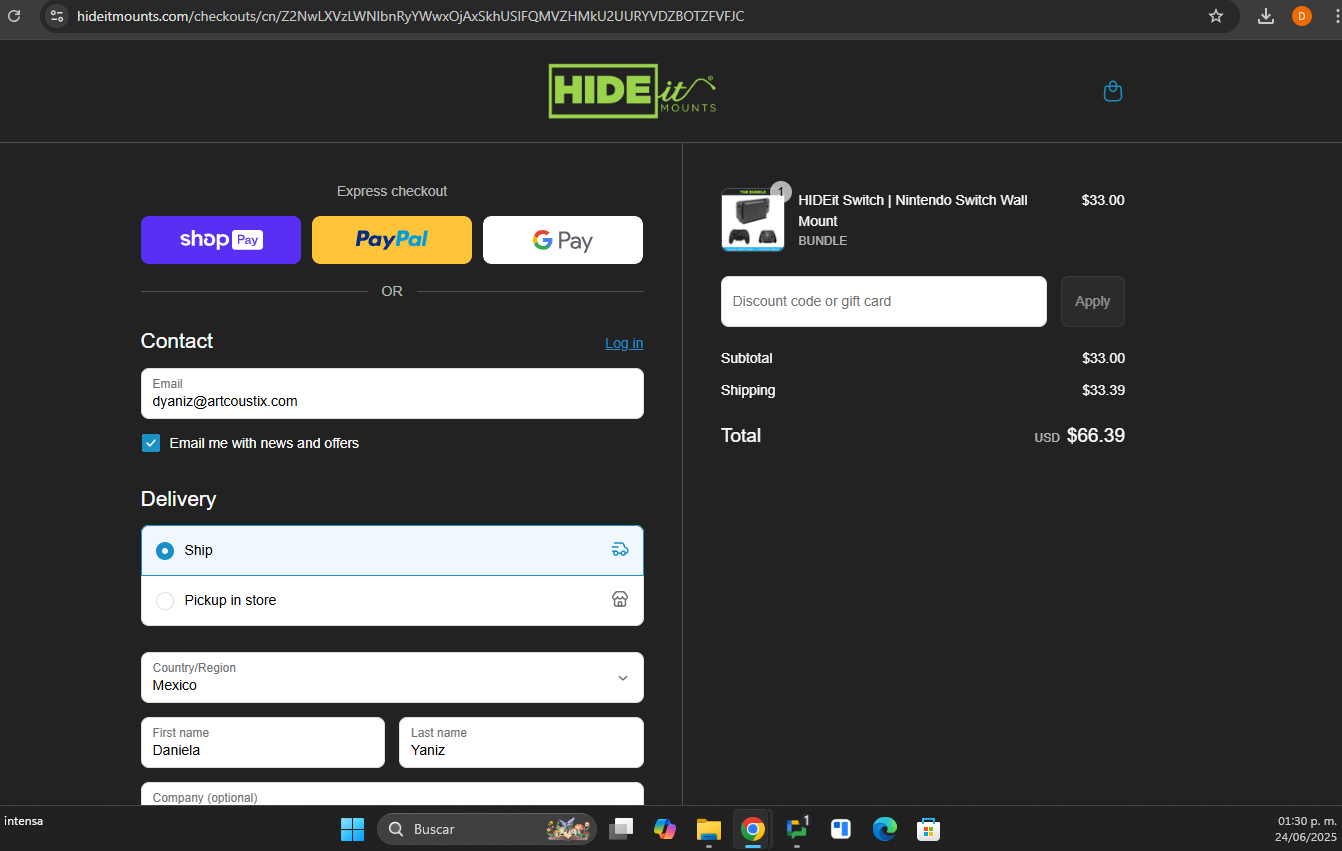Click the $66.39 total amount
Screen dimensions: 1342x851
click(1096, 435)
